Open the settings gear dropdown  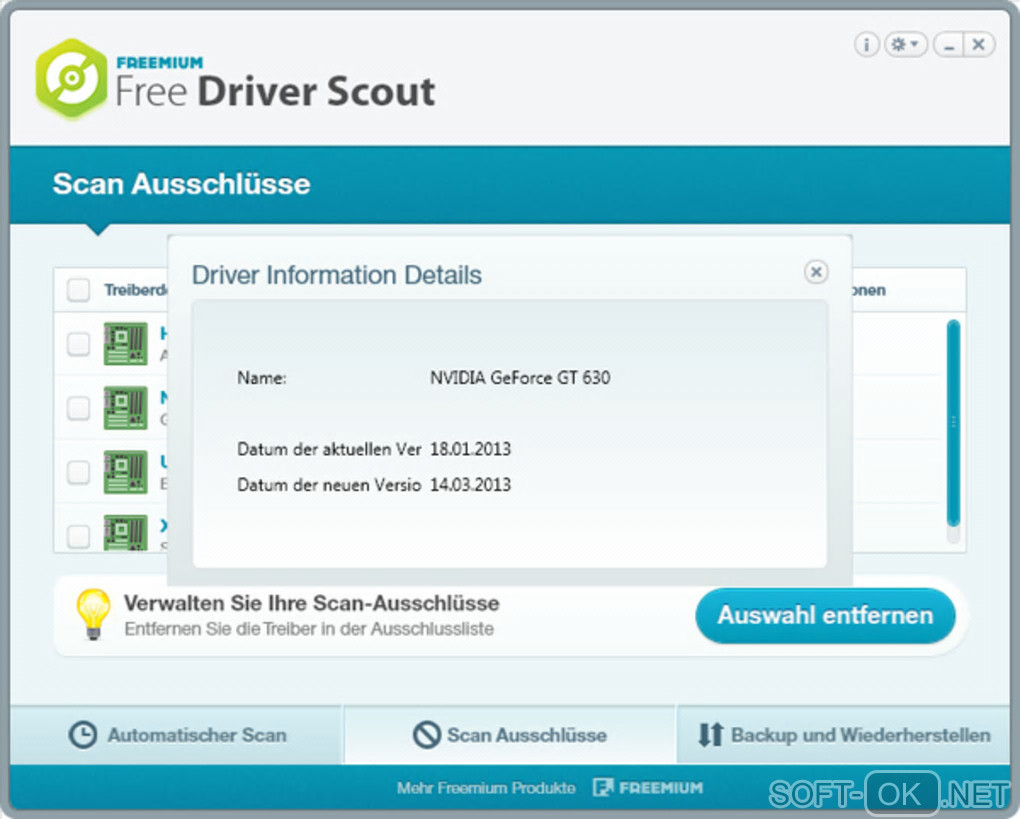(905, 44)
